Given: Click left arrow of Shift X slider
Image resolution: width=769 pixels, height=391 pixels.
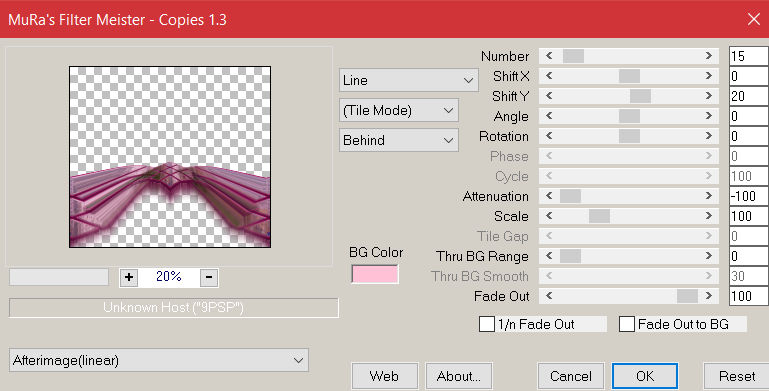Looking at the screenshot, I should [549, 76].
